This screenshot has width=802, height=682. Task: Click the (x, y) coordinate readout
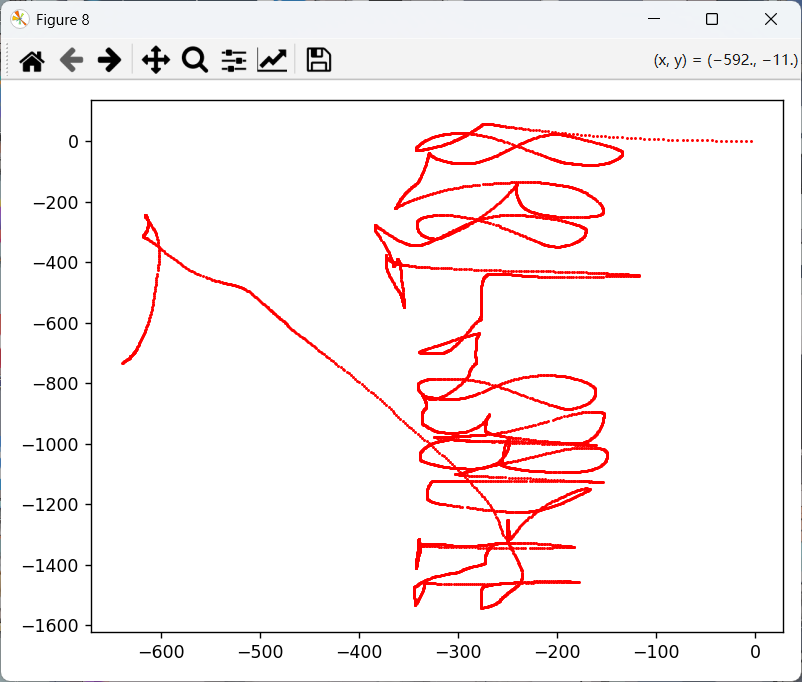tap(724, 61)
